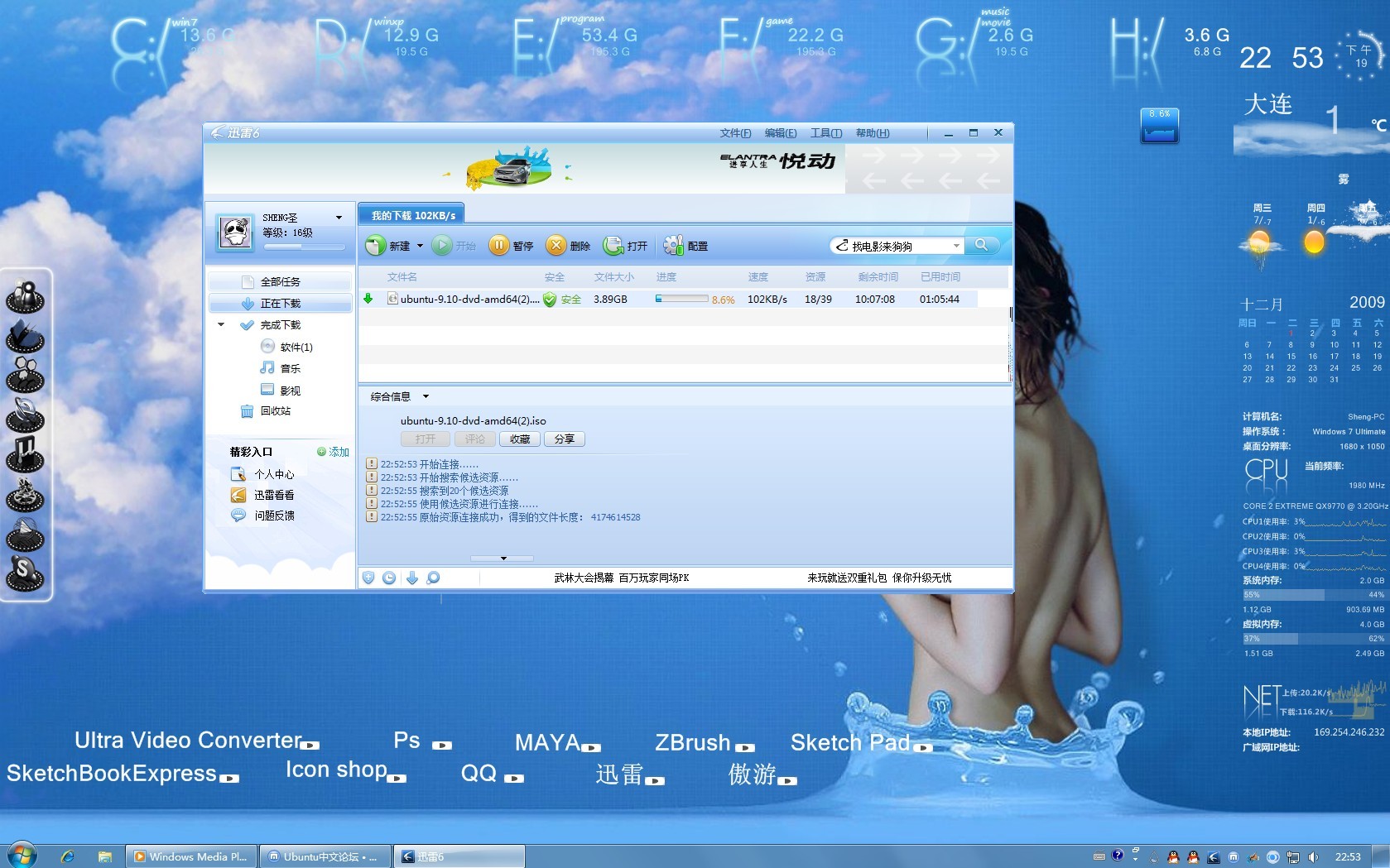Viewport: 1390px width, 868px height.
Task: Click the 新建 (New task) toolbar icon
Action: [x=376, y=245]
